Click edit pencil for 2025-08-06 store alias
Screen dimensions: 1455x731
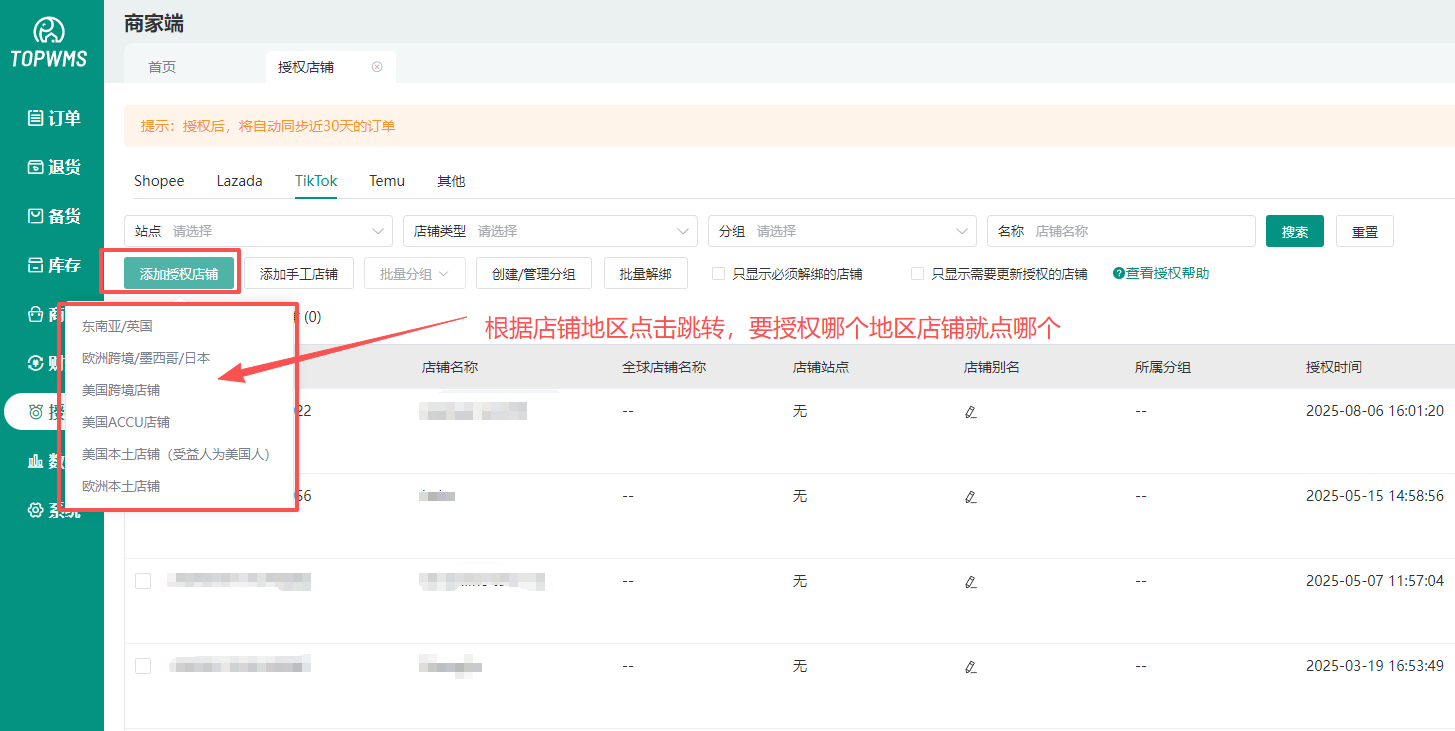pos(970,412)
